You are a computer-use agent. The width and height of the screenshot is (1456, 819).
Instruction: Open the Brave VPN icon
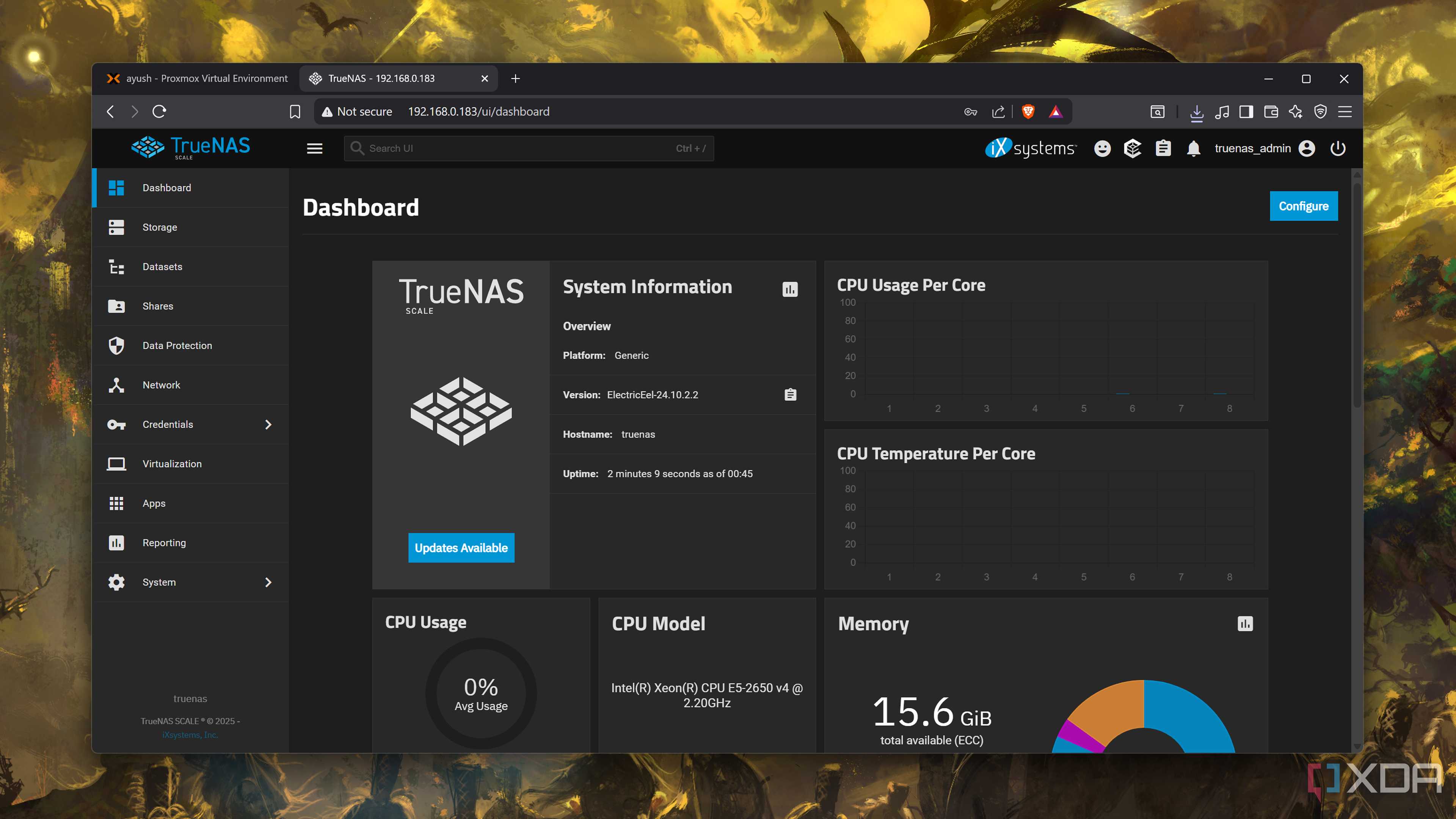pyautogui.click(x=1320, y=111)
